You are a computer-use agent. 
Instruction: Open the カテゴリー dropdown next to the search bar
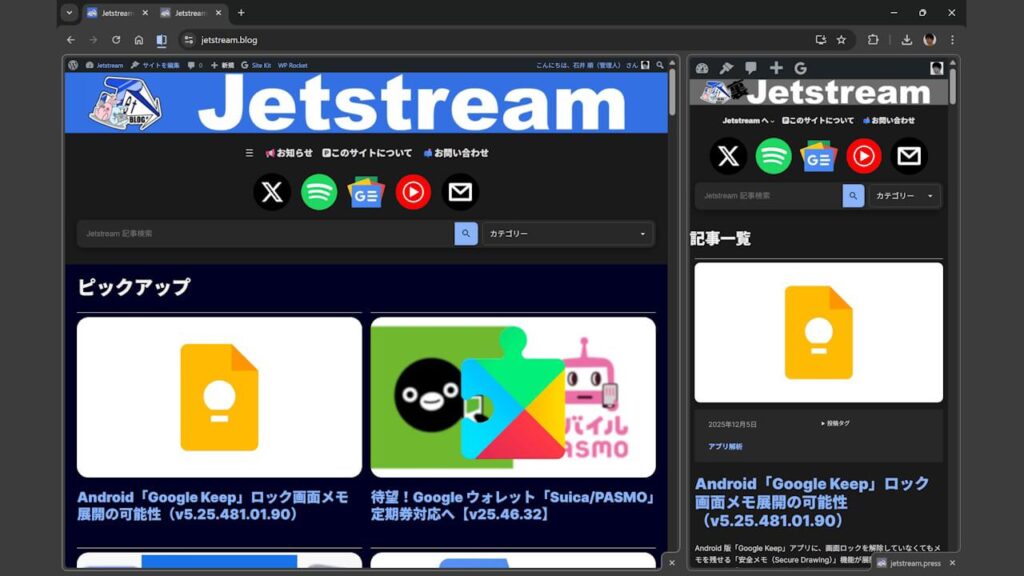click(x=567, y=233)
